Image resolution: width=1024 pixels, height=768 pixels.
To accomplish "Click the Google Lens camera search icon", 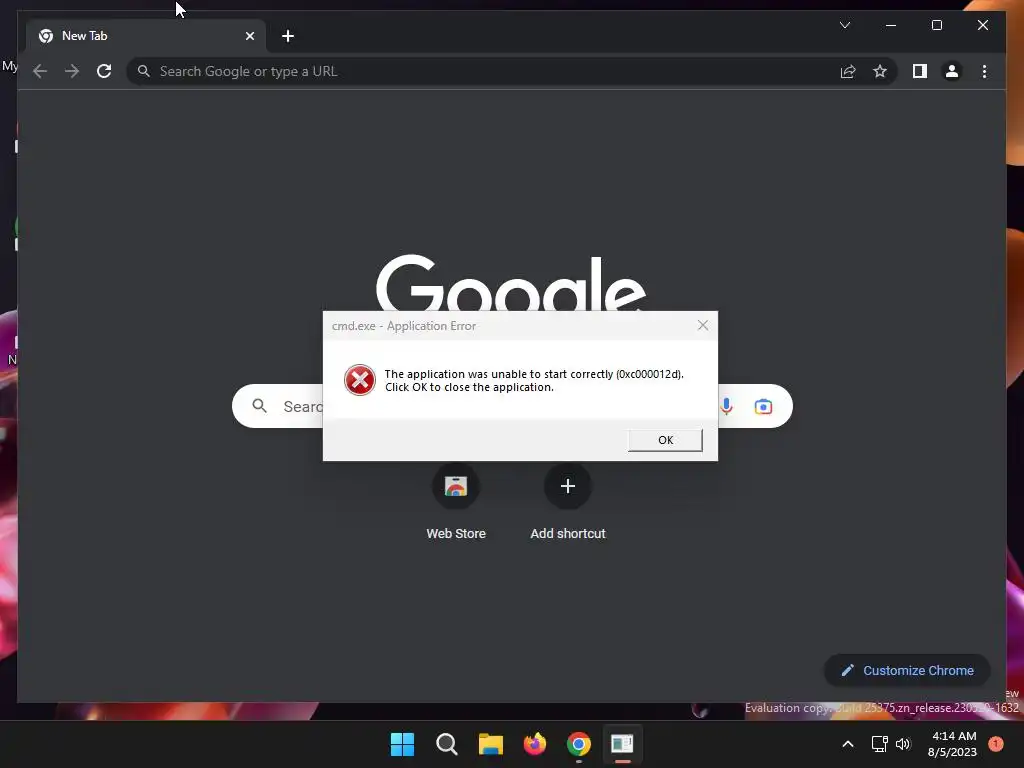I will (x=763, y=406).
